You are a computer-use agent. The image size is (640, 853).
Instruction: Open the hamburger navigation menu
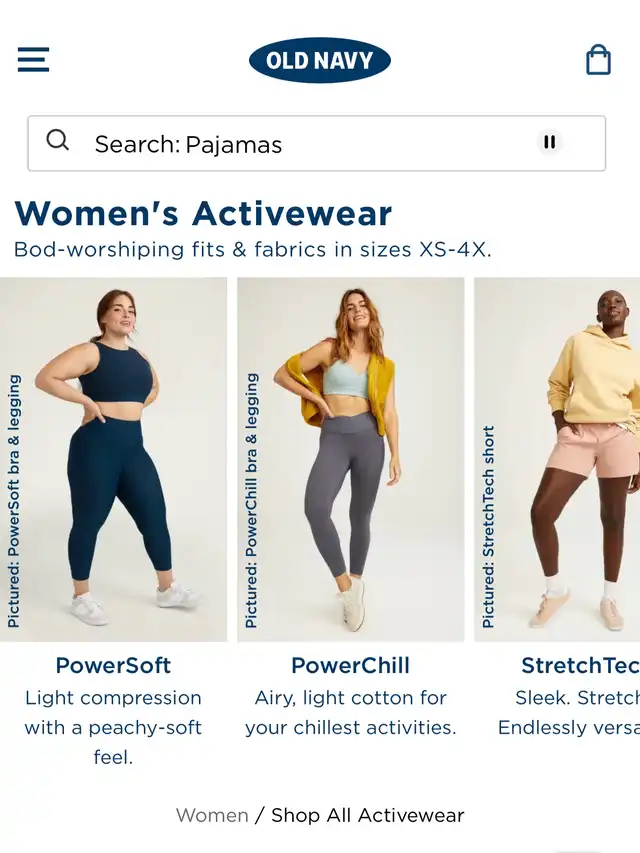(x=33, y=59)
